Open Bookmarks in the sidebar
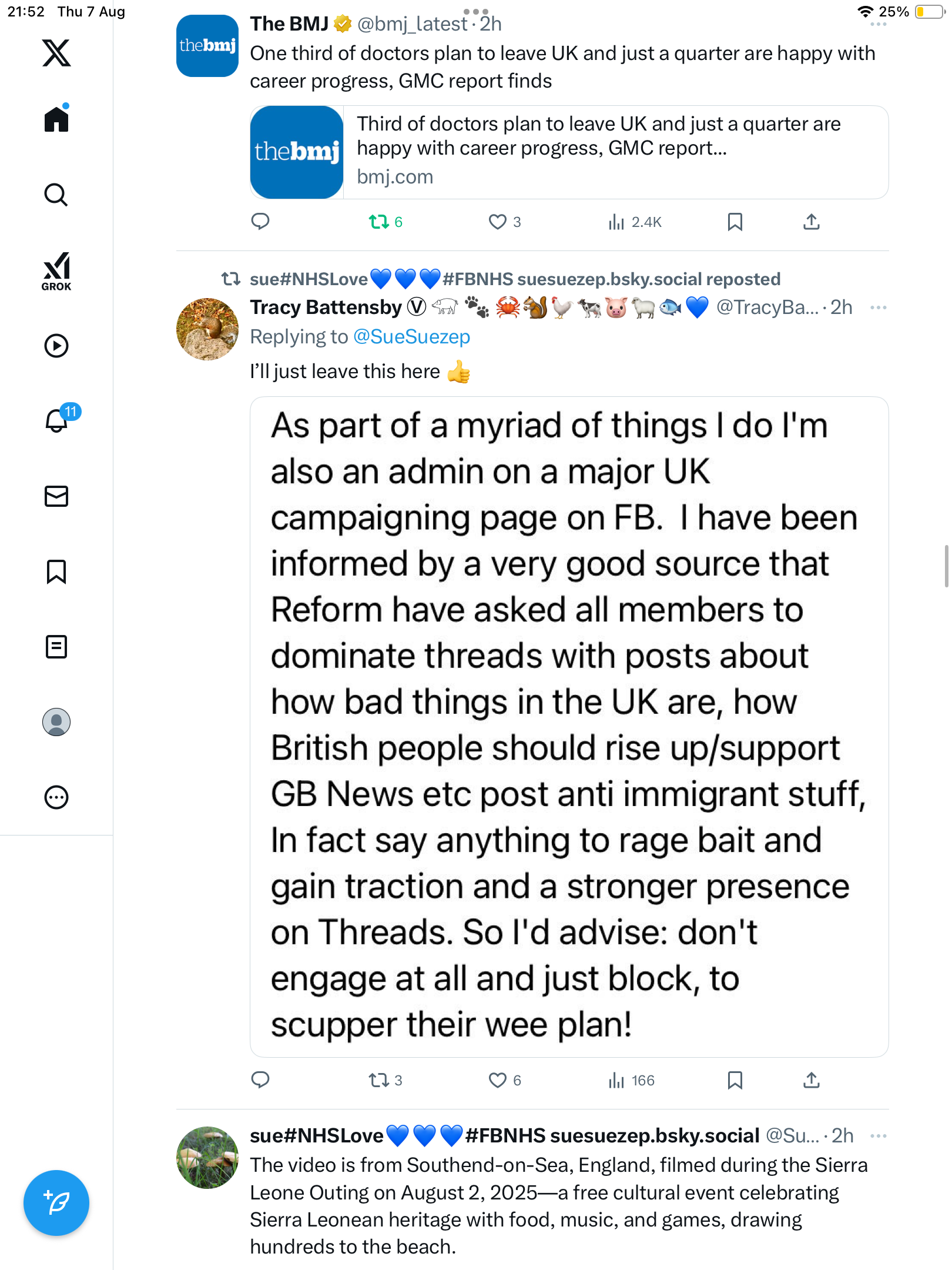Image resolution: width=952 pixels, height=1270 pixels. (x=56, y=571)
